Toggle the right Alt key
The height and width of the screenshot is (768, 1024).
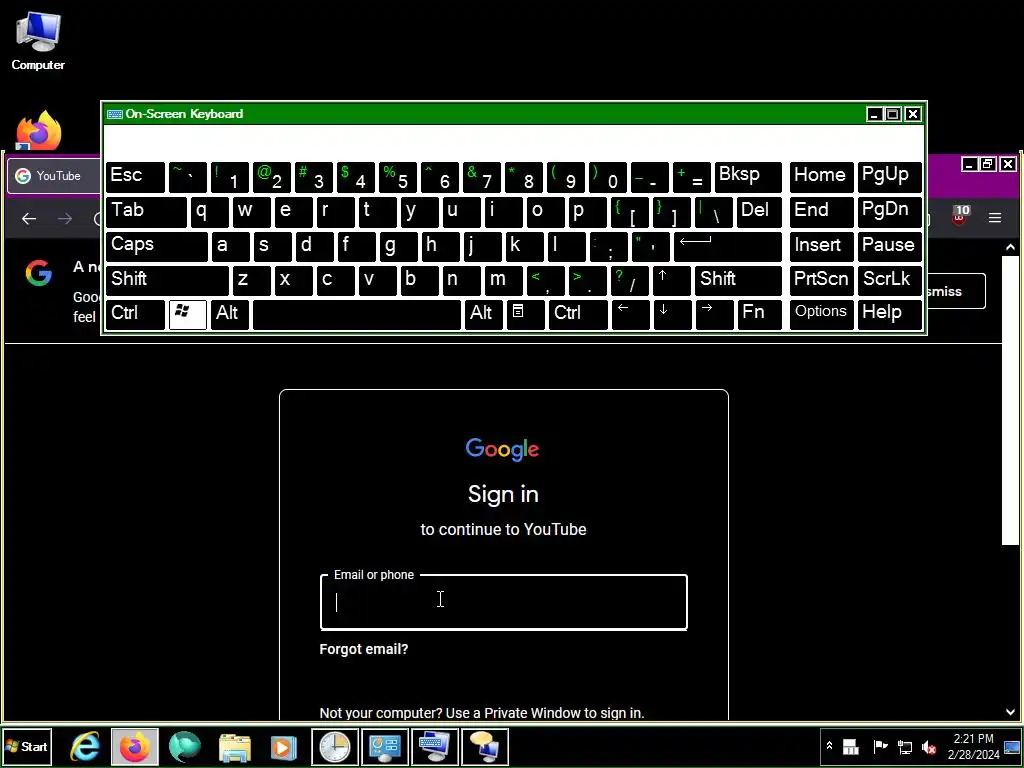pyautogui.click(x=483, y=314)
